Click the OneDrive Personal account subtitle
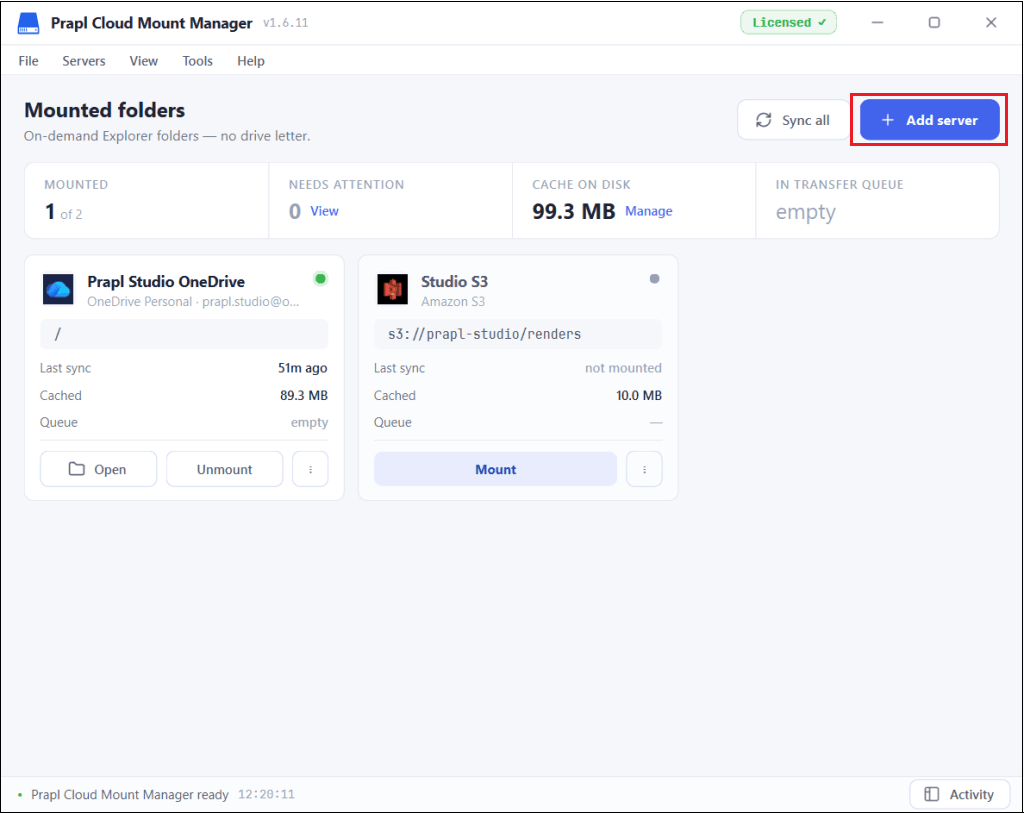Image resolution: width=1024 pixels, height=813 pixels. pyautogui.click(x=193, y=302)
